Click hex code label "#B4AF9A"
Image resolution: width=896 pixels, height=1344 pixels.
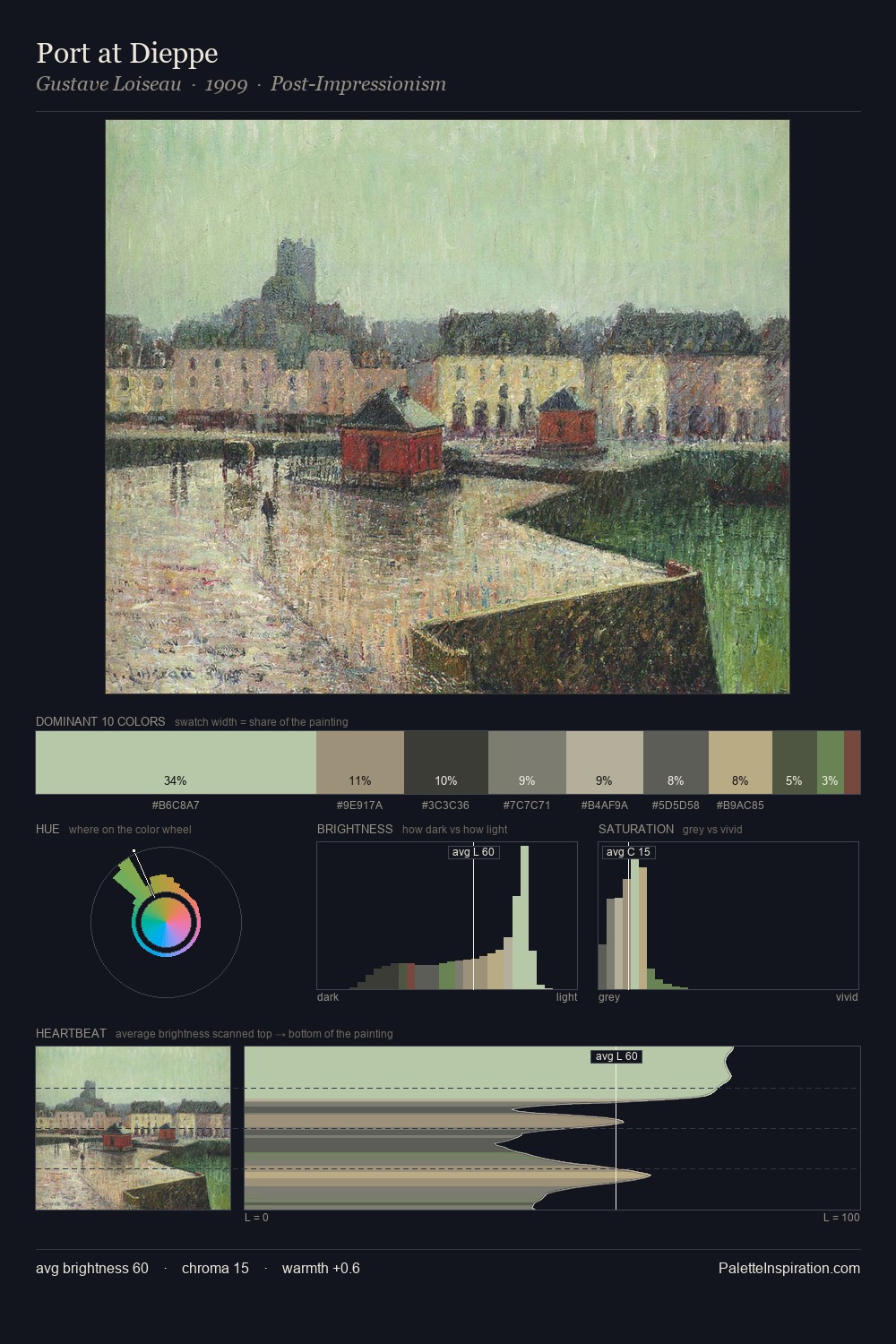pos(605,806)
